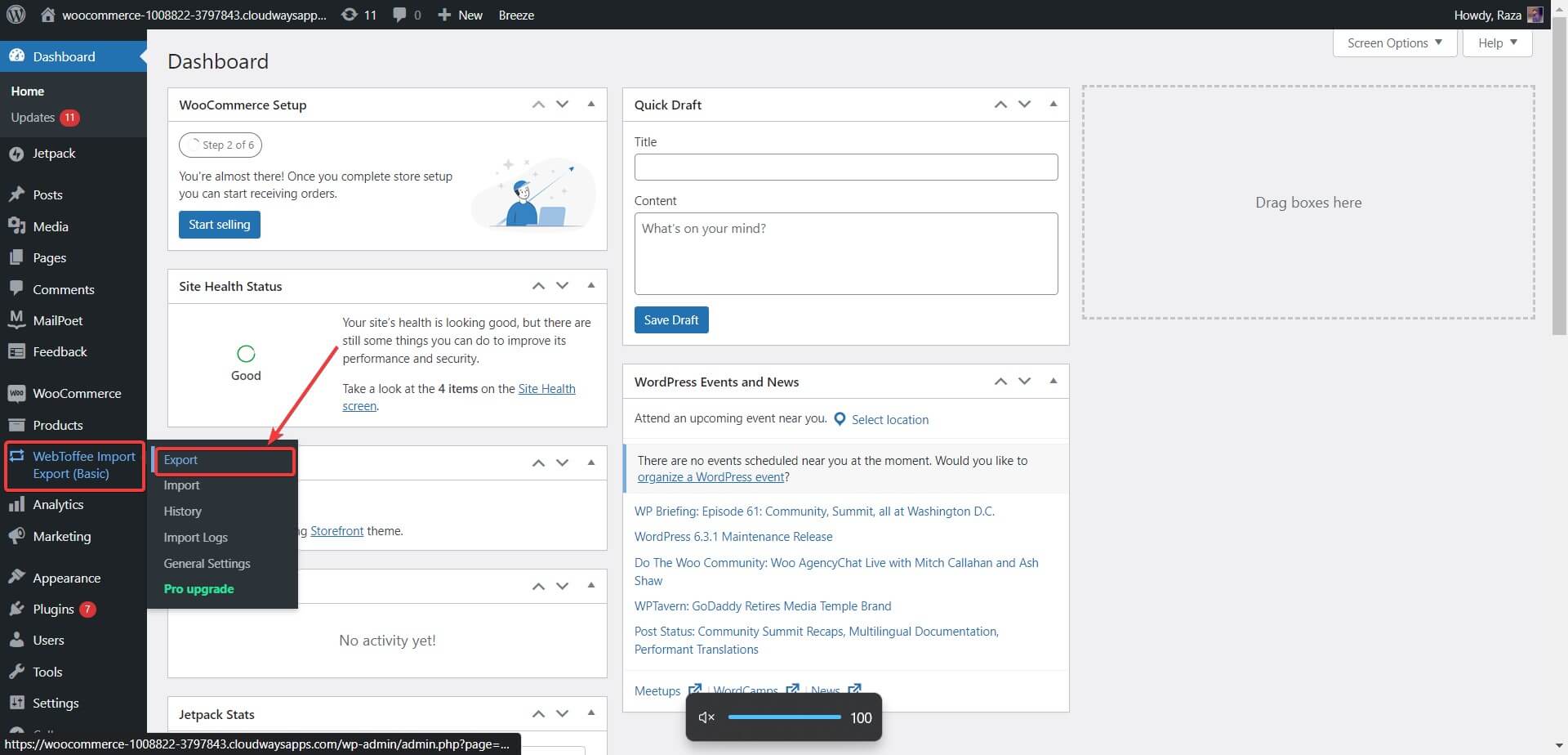The width and height of the screenshot is (1568, 755).
Task: Open the Help dropdown
Action: click(1497, 42)
